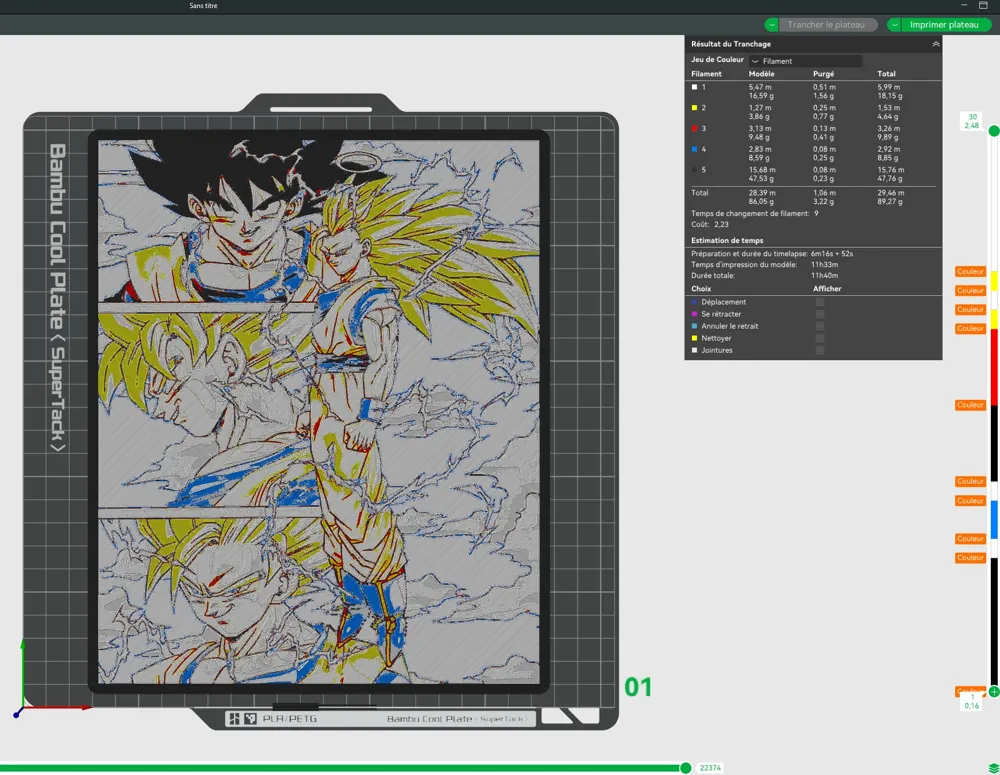Click the timelapse value 6m16s + 52s
This screenshot has width=1000, height=775.
coord(832,254)
